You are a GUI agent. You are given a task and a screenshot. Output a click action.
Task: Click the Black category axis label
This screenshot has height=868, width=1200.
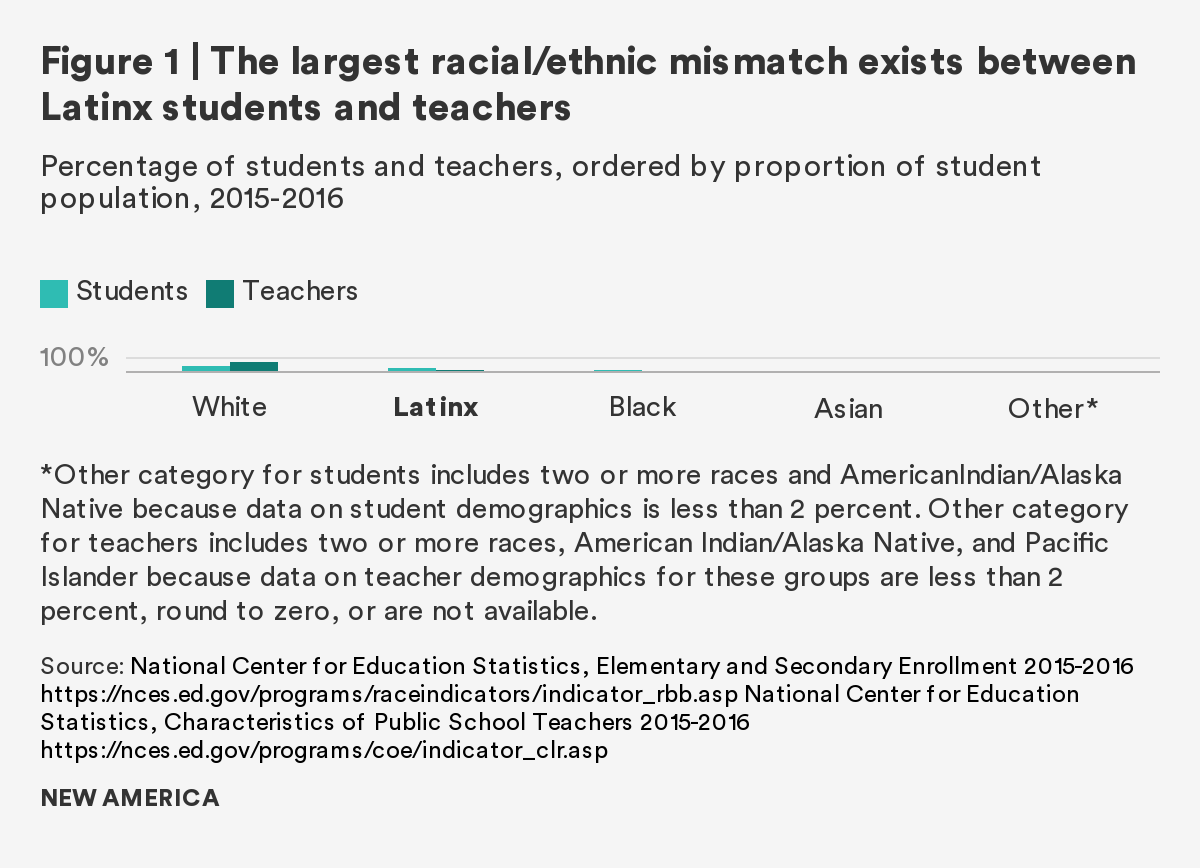coord(642,407)
